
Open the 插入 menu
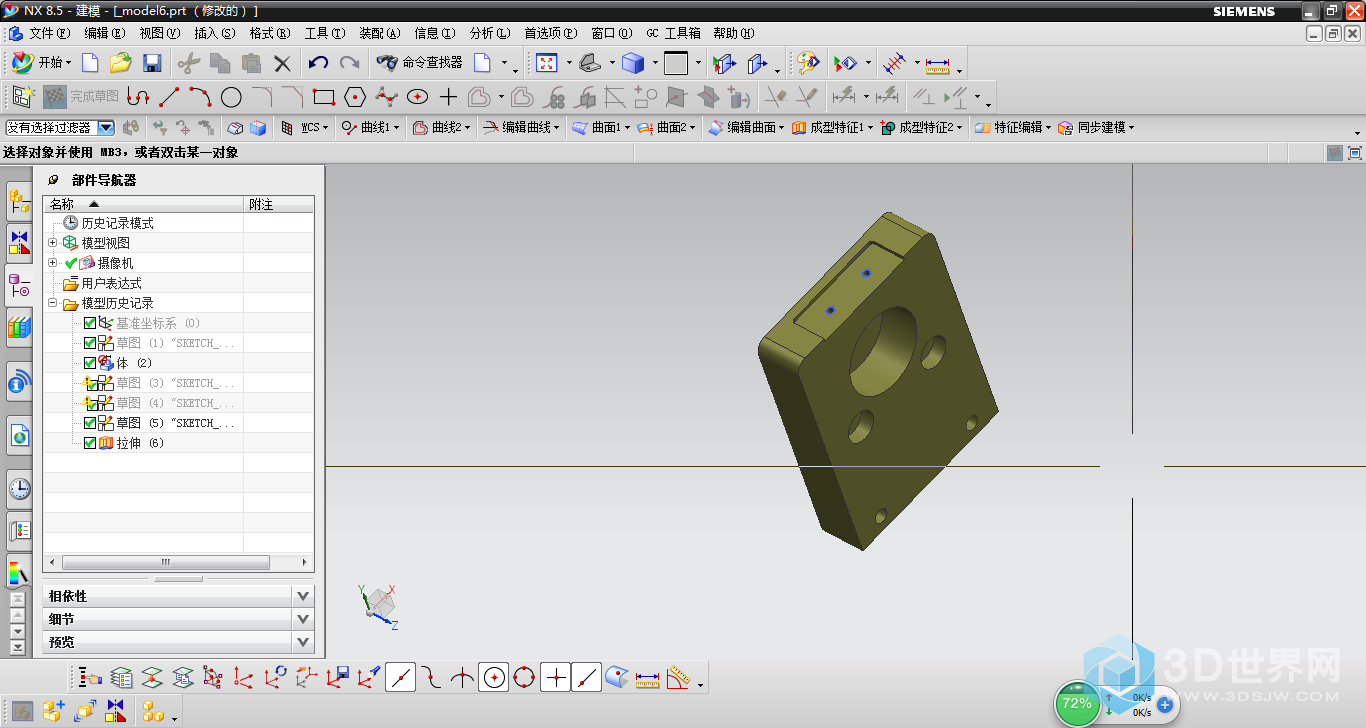[x=214, y=33]
